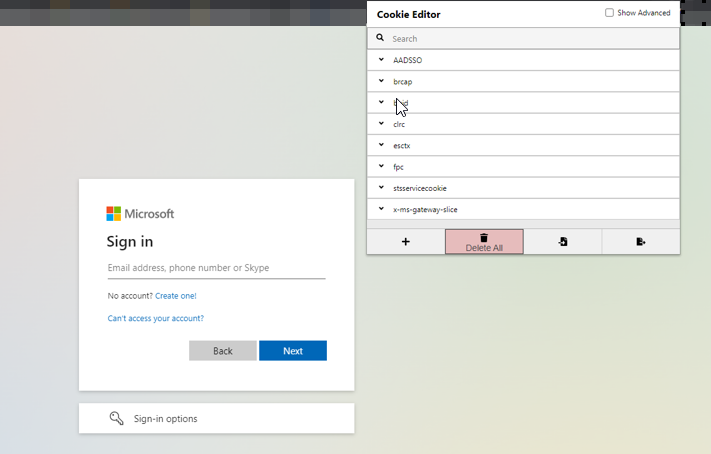The height and width of the screenshot is (454, 711).
Task: Click the Next button
Action: click(x=293, y=351)
